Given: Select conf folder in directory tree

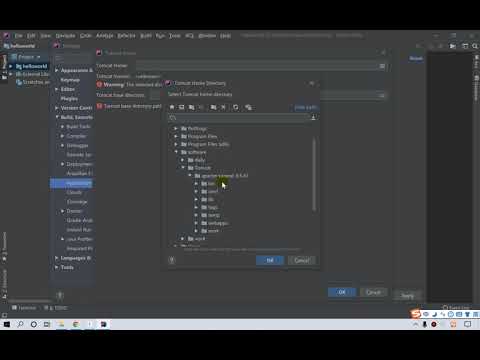Looking at the screenshot, I should [x=210, y=191].
